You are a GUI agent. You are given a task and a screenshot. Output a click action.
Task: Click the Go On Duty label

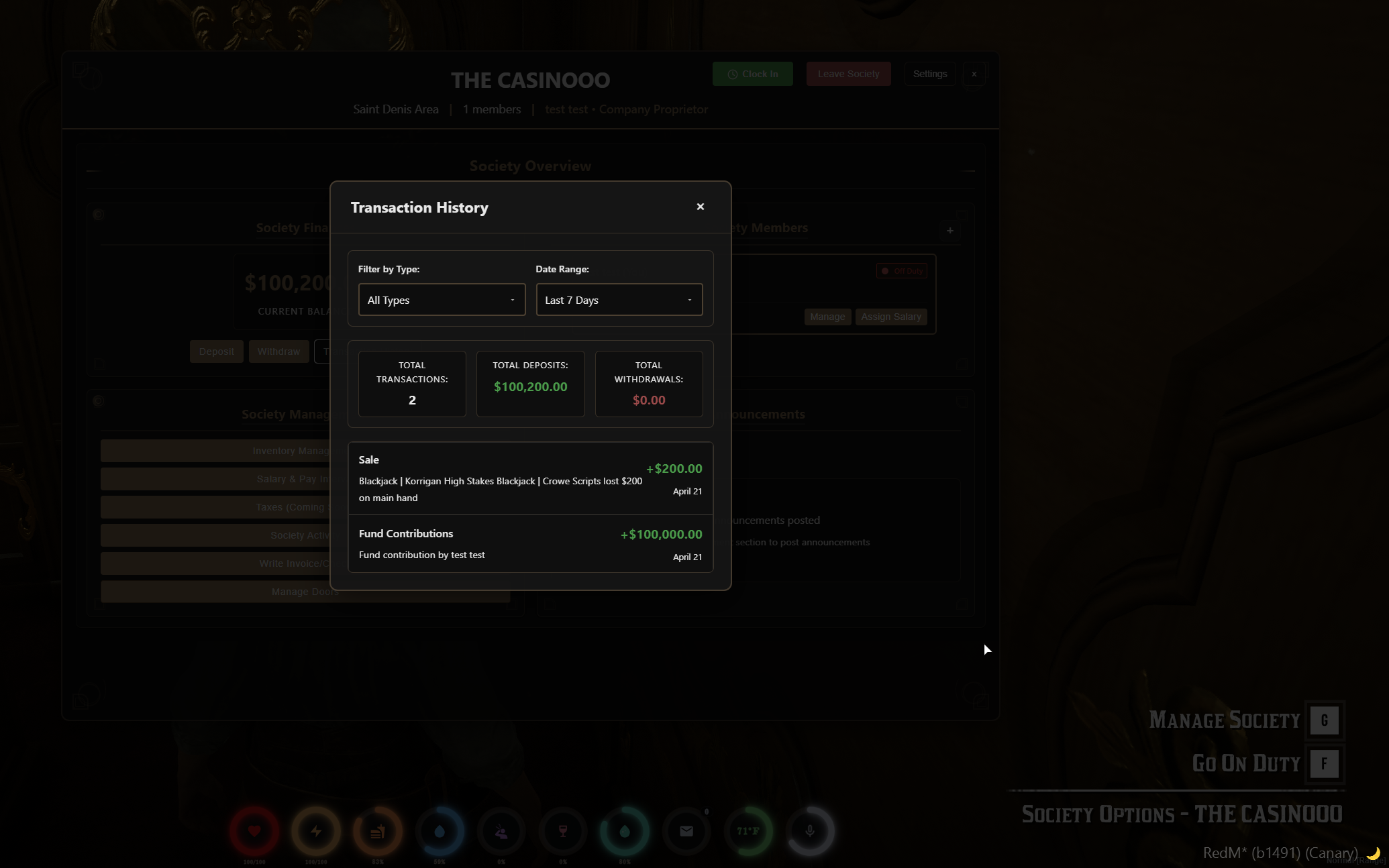coord(1246,763)
